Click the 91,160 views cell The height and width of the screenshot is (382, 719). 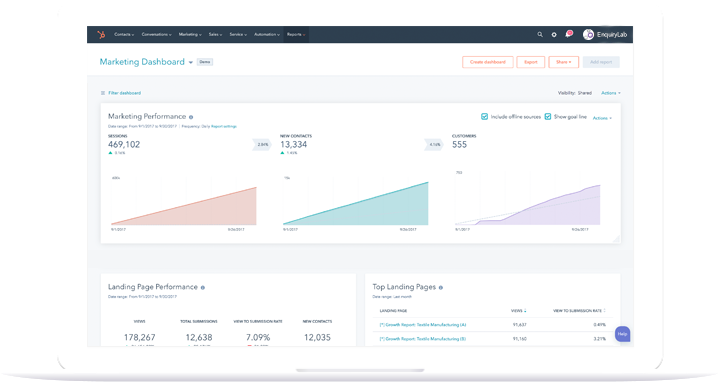coord(520,339)
